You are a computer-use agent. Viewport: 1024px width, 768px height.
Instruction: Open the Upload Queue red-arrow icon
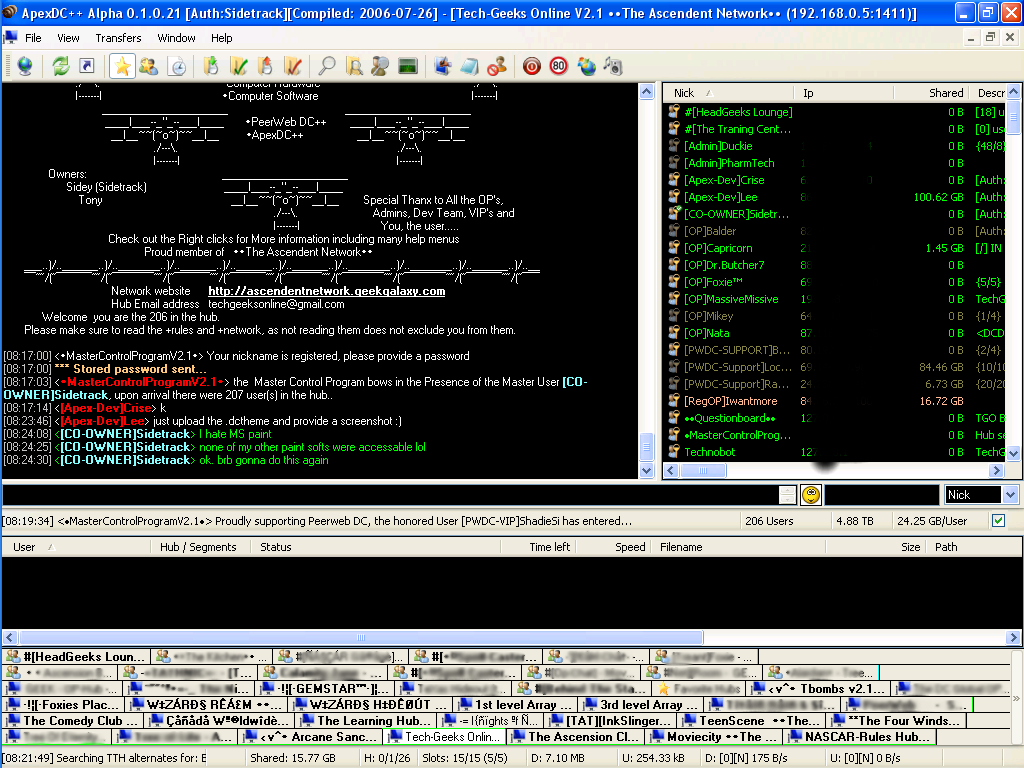click(x=265, y=66)
